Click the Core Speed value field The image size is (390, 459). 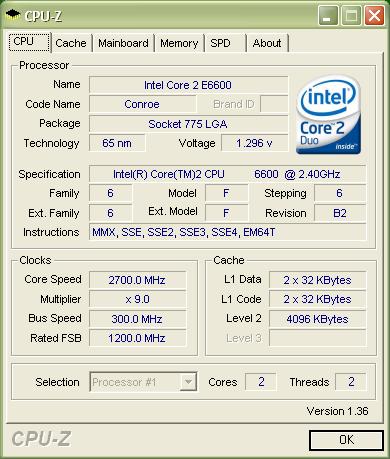pyautogui.click(x=137, y=280)
